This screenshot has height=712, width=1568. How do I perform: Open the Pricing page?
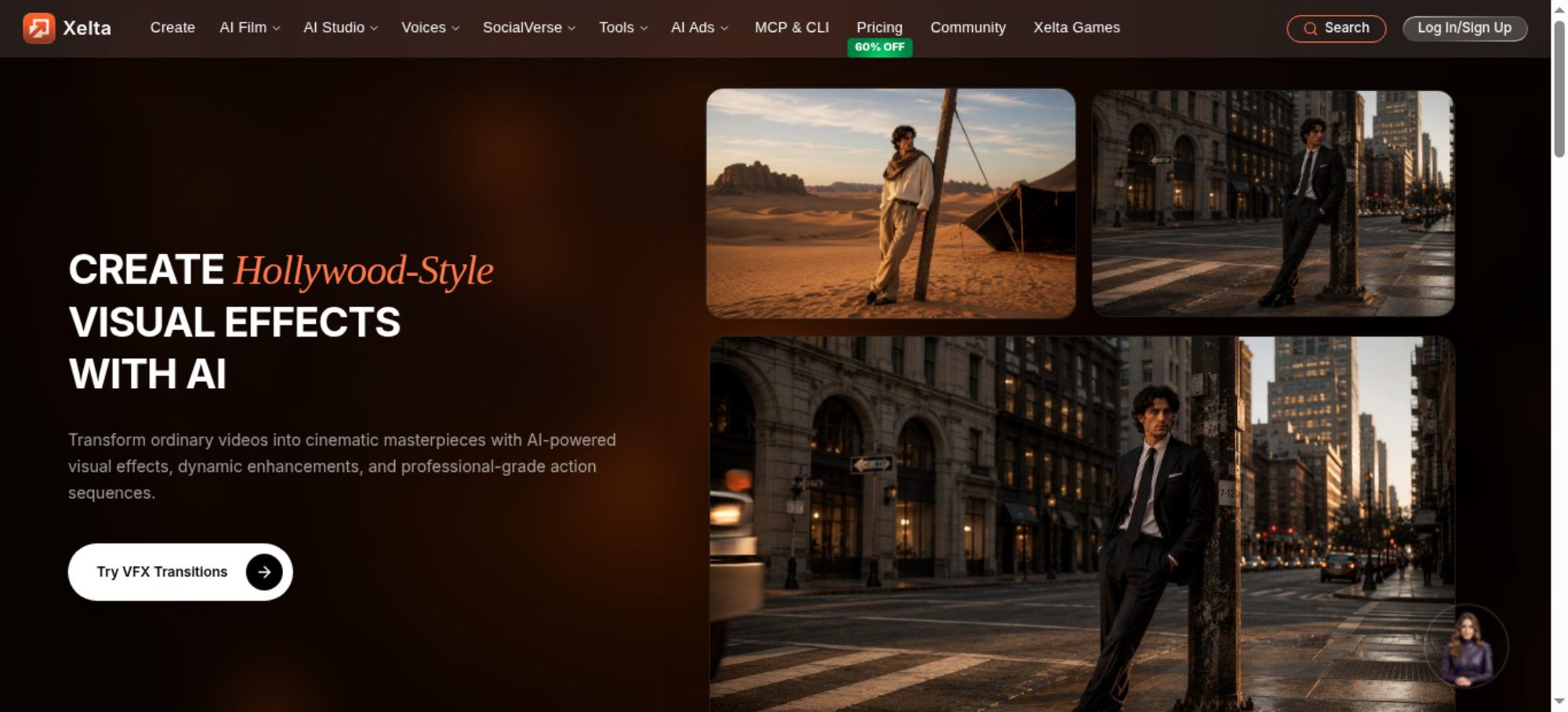point(880,27)
